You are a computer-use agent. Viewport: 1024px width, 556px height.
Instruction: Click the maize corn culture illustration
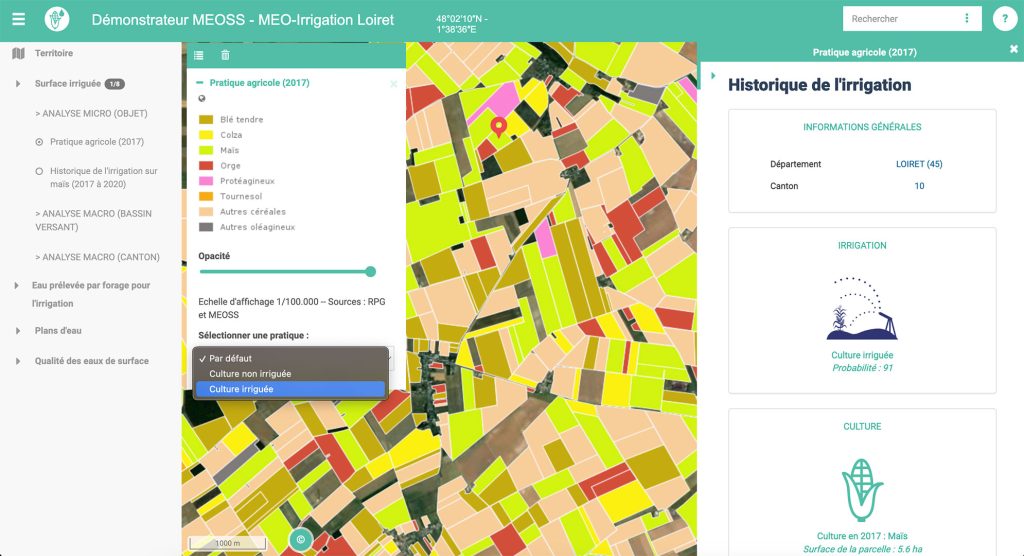pyautogui.click(x=862, y=490)
